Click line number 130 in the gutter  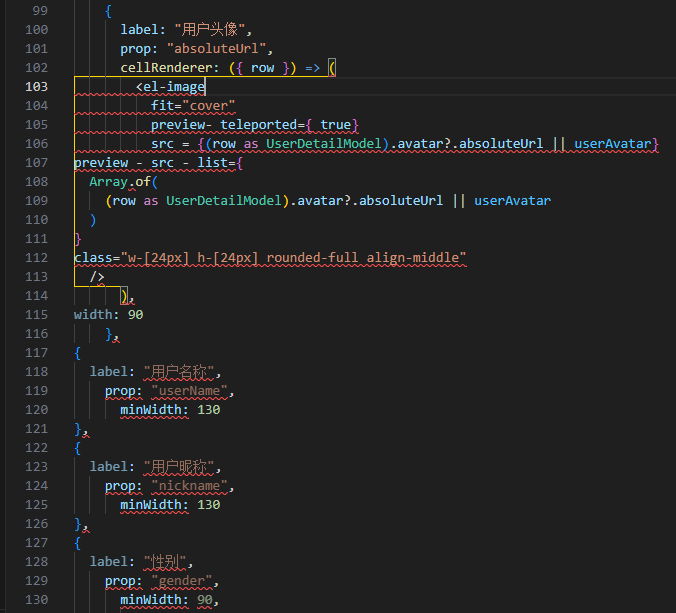click(x=36, y=600)
